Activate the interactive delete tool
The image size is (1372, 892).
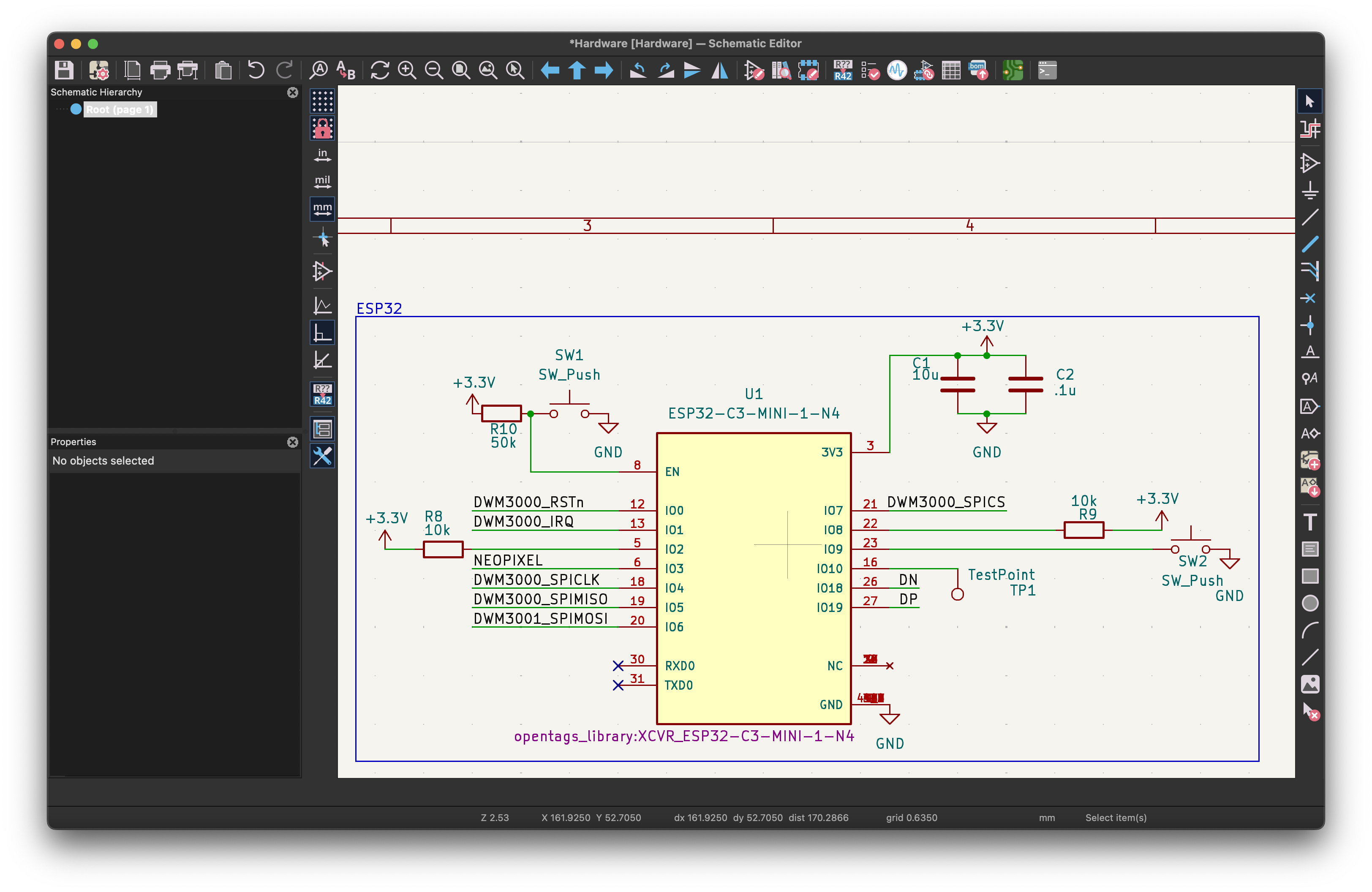1310,712
